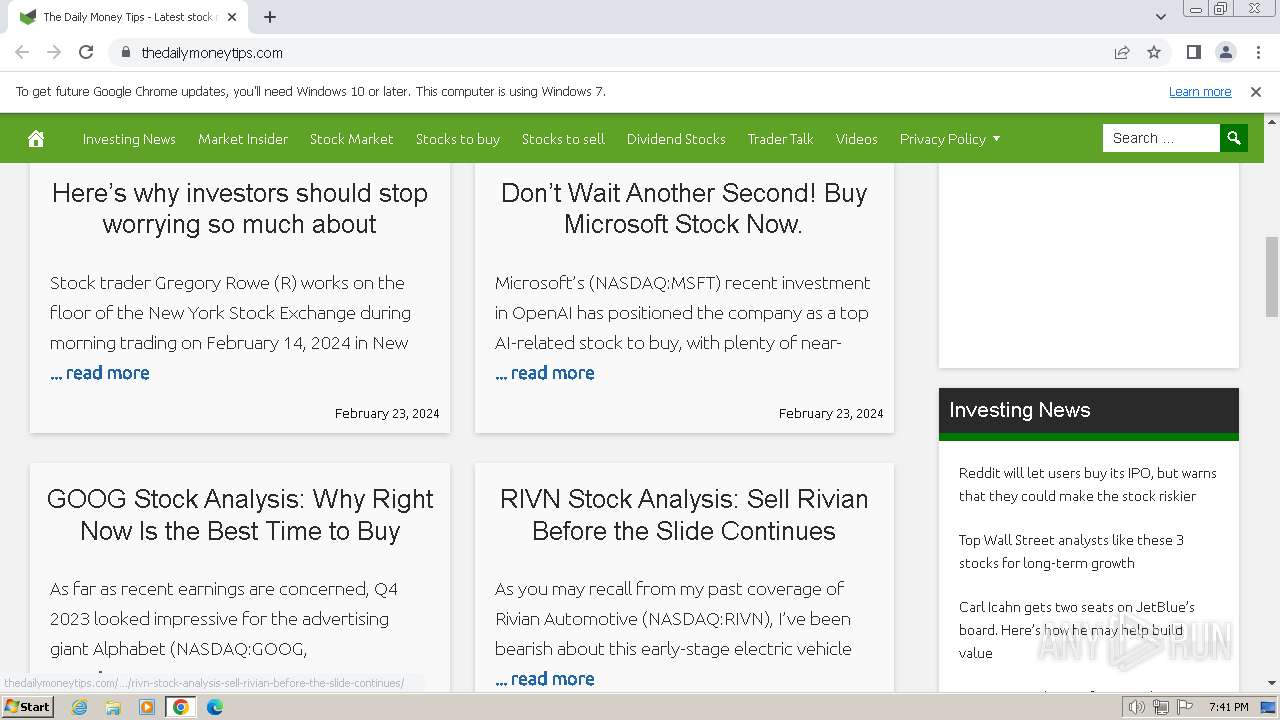Click the address bar URL

coord(212,52)
